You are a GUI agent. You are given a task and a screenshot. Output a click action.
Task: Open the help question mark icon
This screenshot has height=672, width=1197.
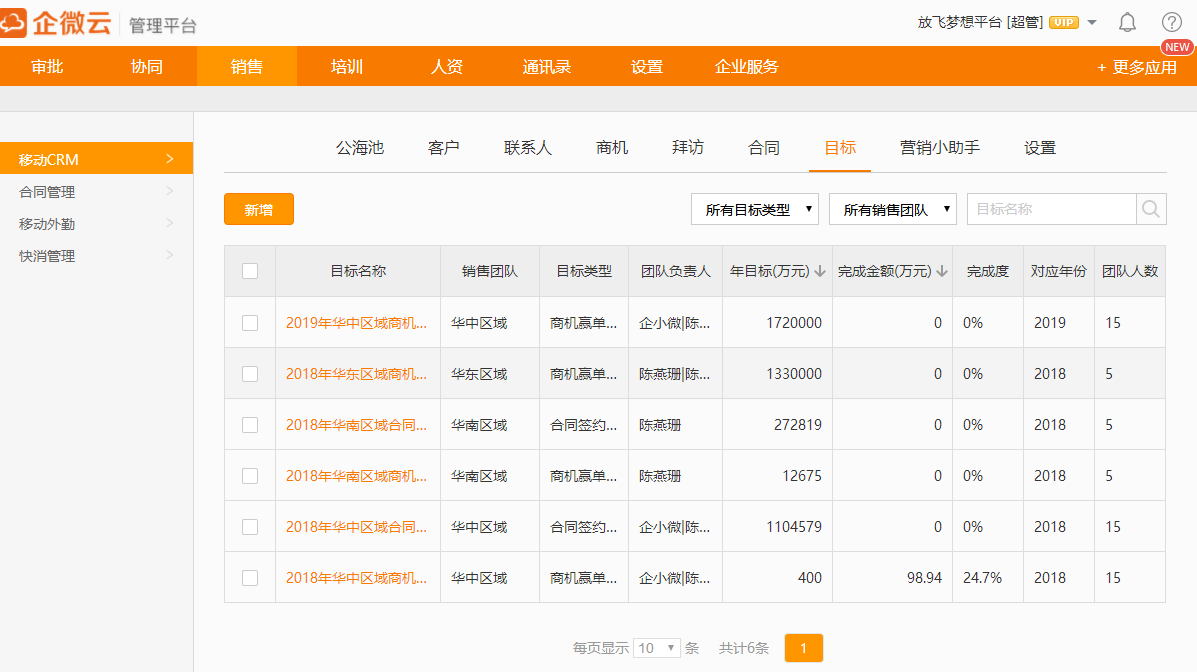click(x=1171, y=22)
